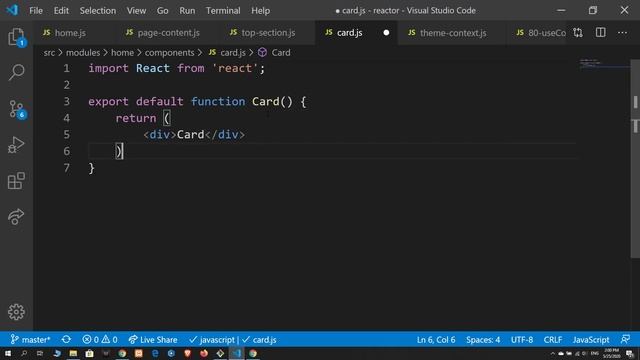Click line number 1 in the gutter
The width and height of the screenshot is (640, 360).
(67, 68)
